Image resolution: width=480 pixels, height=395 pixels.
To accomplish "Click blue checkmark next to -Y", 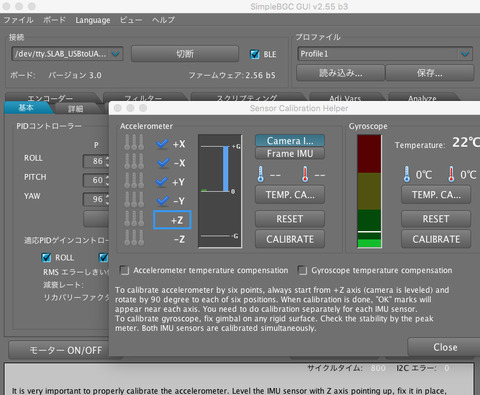I will (163, 201).
